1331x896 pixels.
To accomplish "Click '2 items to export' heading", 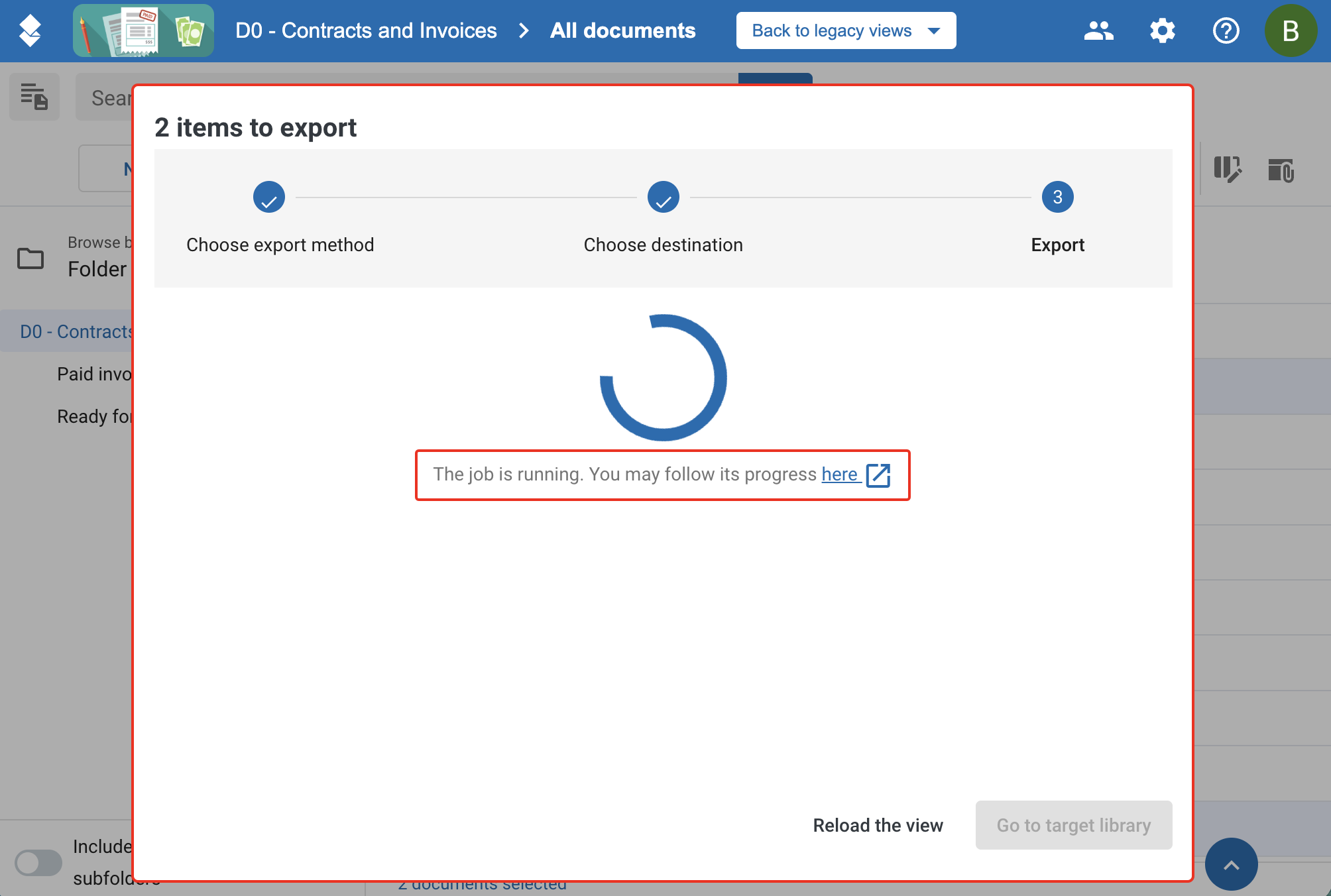I will (x=256, y=127).
